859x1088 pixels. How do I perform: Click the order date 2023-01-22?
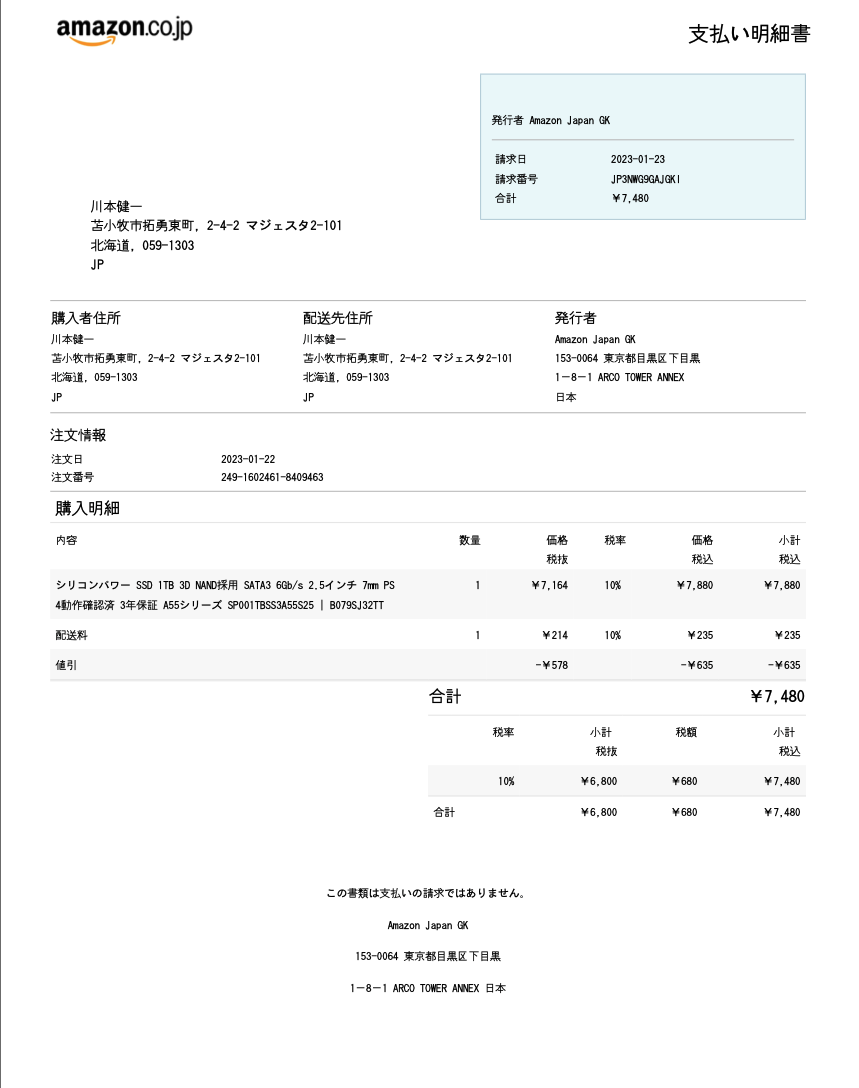[247, 459]
